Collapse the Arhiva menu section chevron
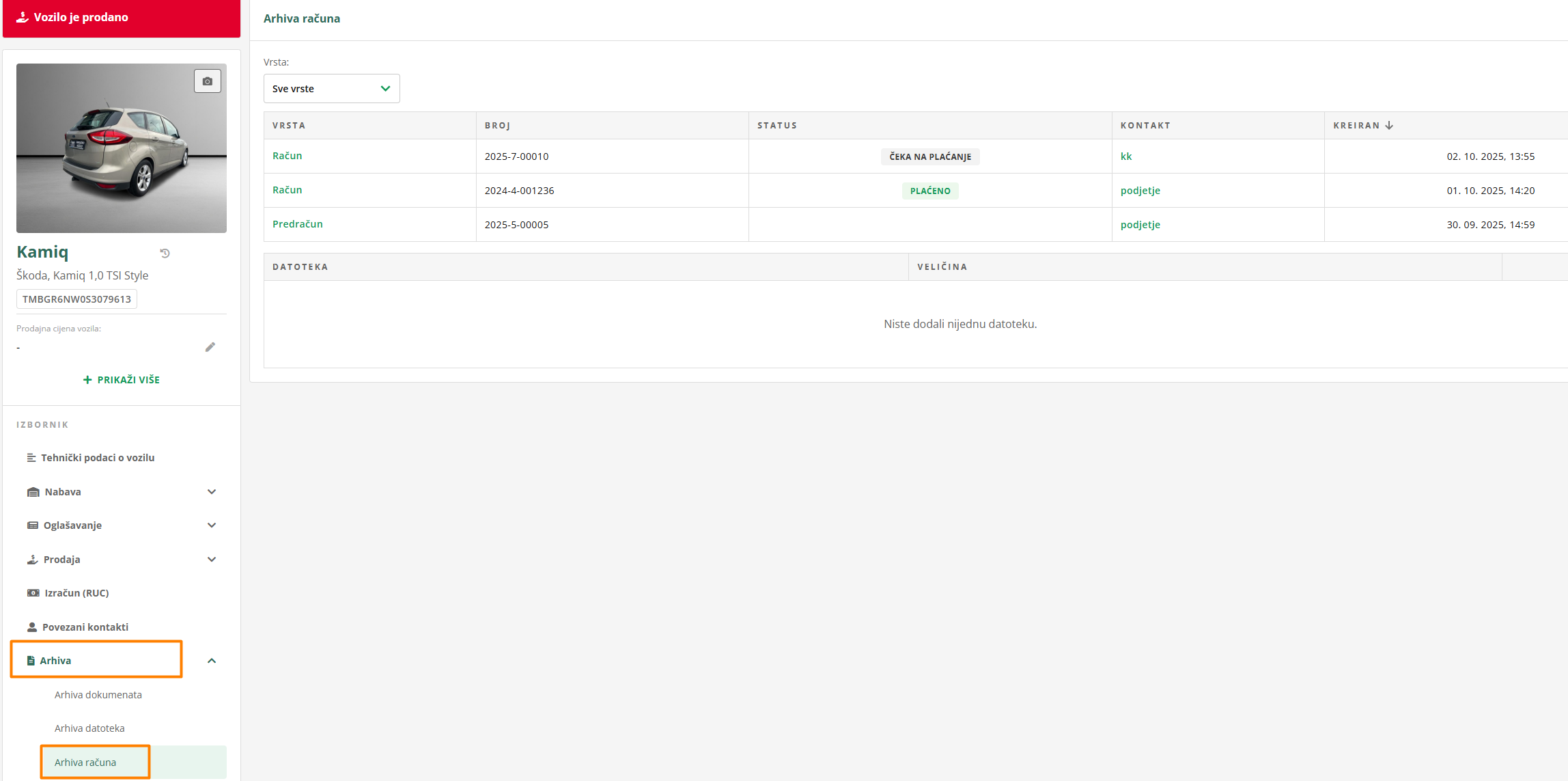 [x=212, y=661]
